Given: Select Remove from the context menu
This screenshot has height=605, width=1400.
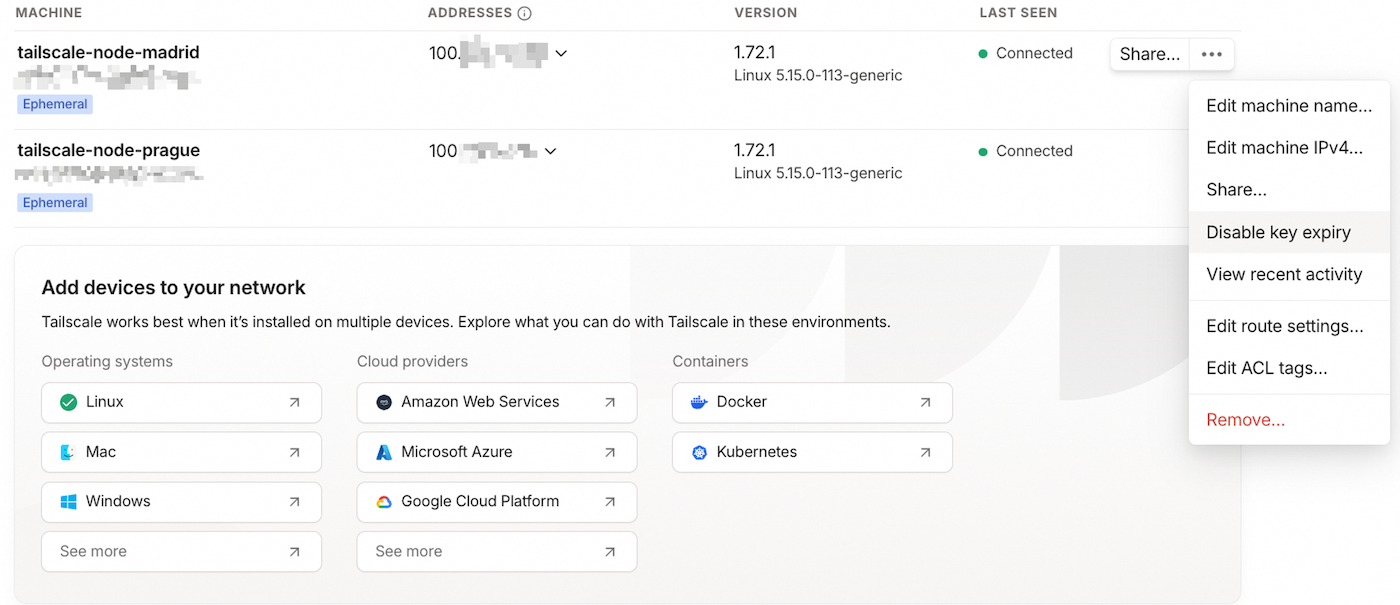Looking at the screenshot, I should click(1245, 420).
